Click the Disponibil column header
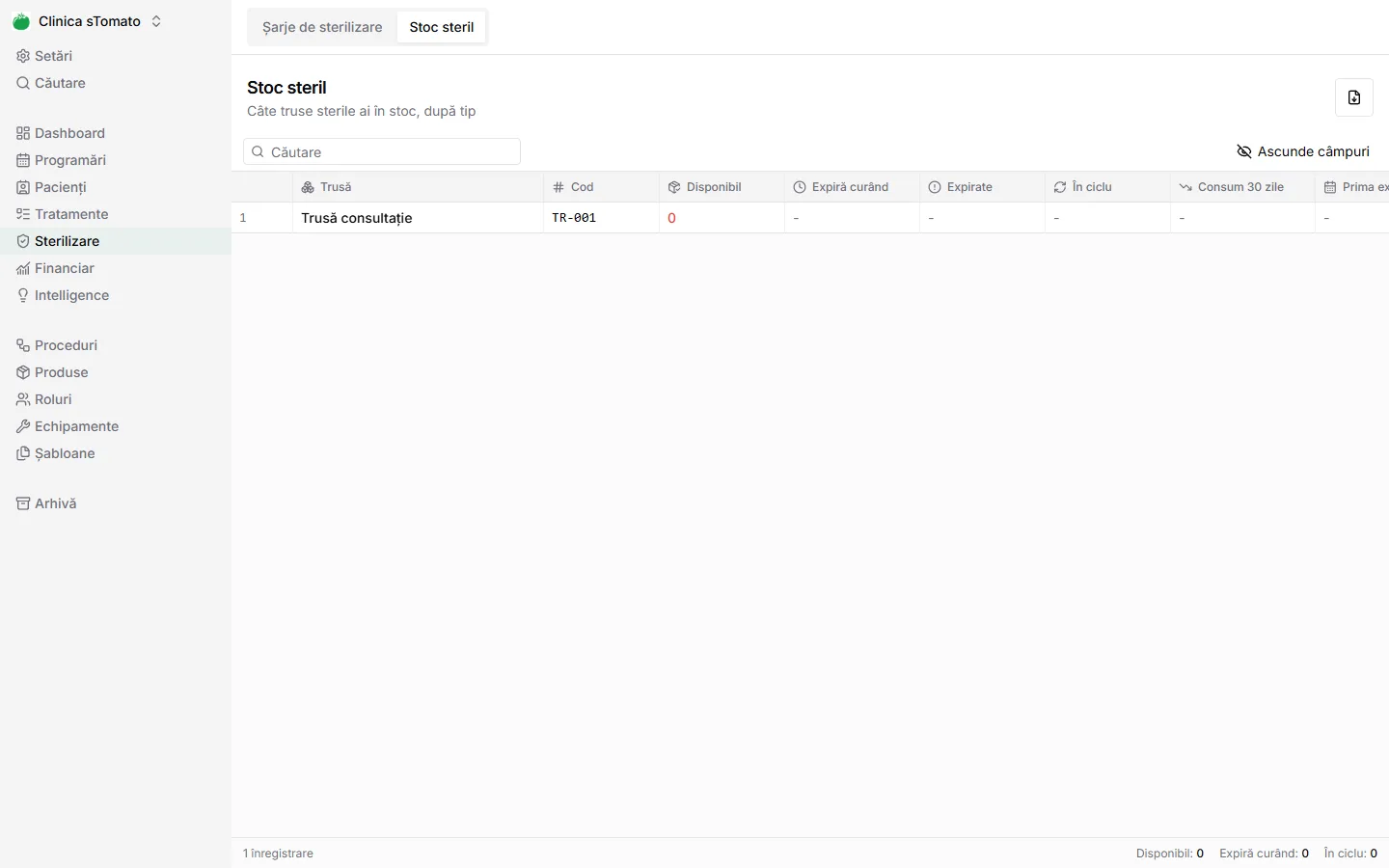 click(x=722, y=187)
